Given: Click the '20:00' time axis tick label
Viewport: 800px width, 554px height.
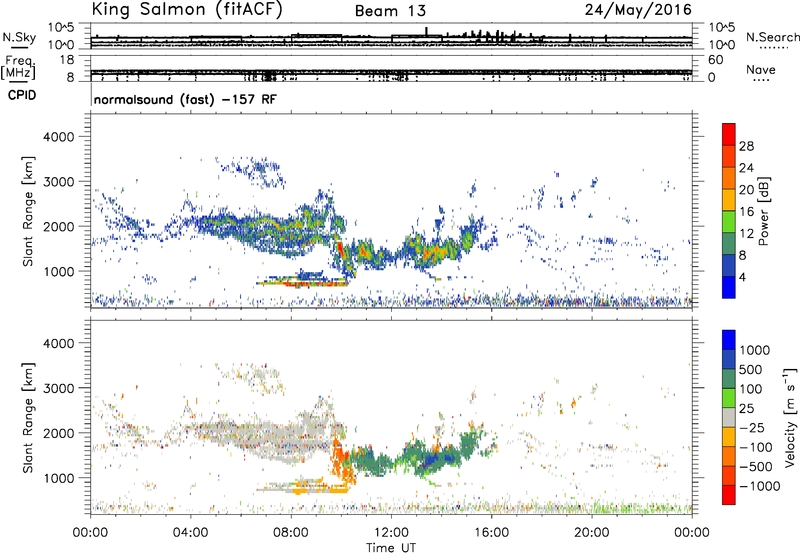Looking at the screenshot, I should 591,533.
